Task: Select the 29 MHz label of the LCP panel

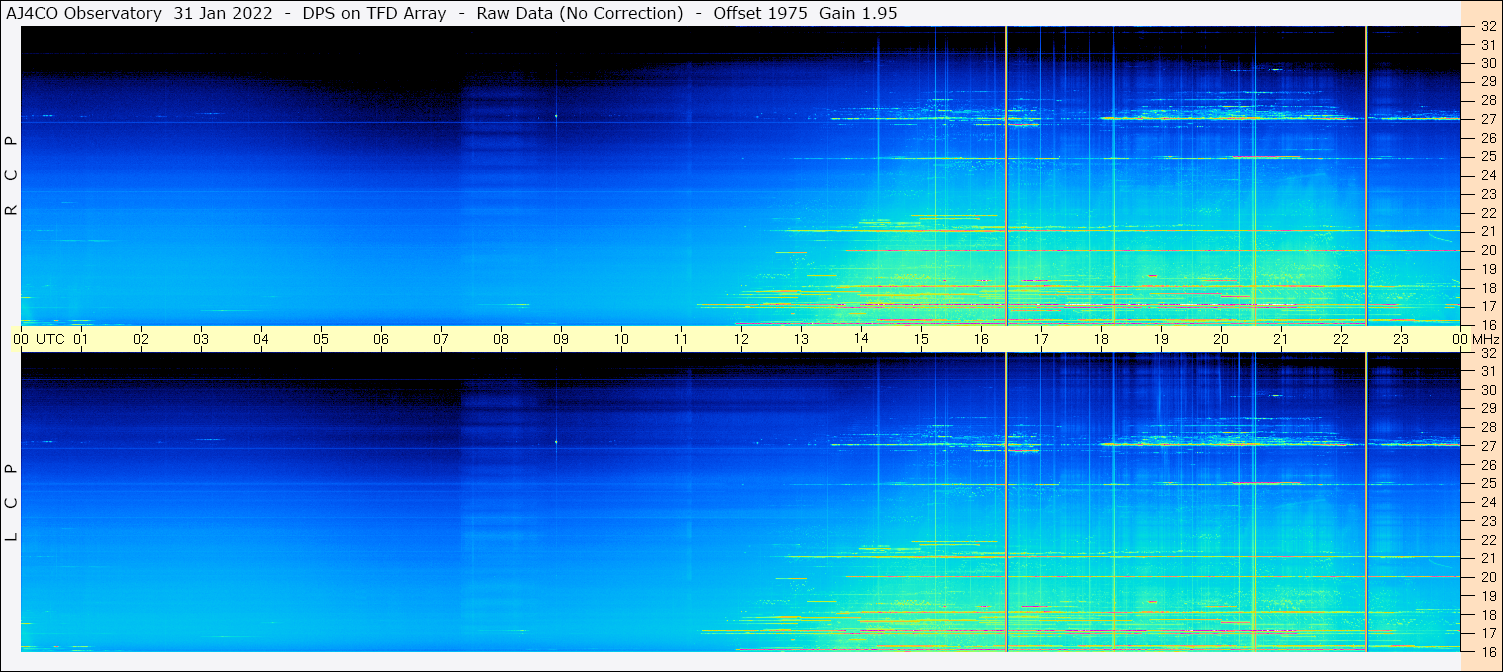Action: point(1487,408)
